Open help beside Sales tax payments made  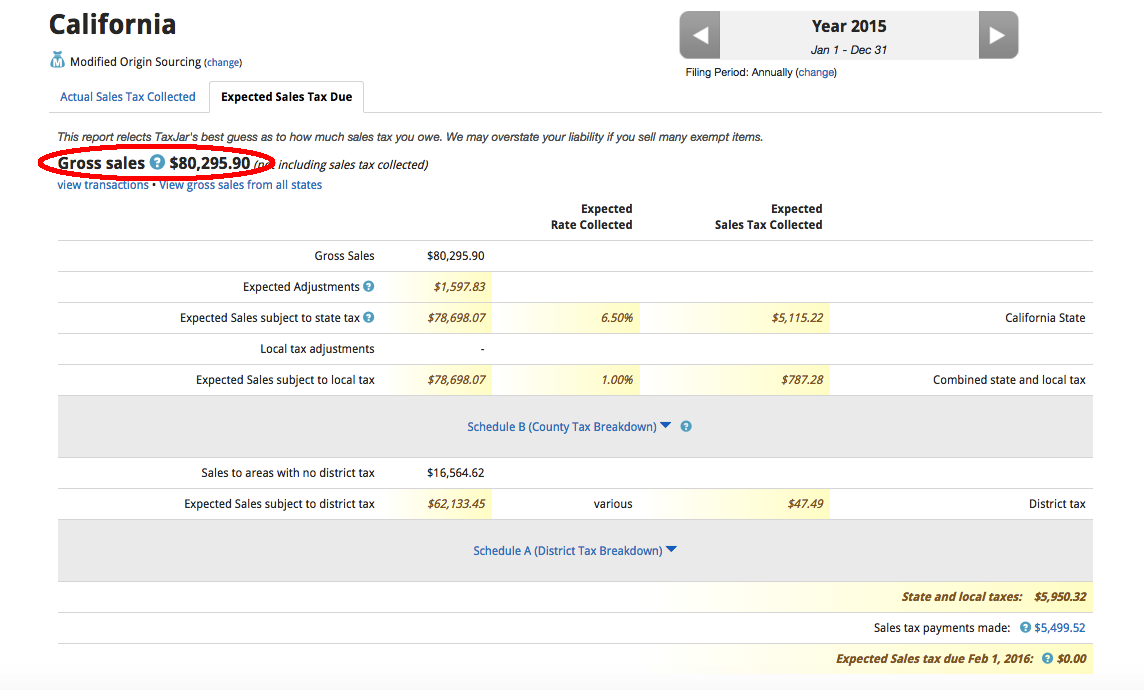coord(1024,627)
